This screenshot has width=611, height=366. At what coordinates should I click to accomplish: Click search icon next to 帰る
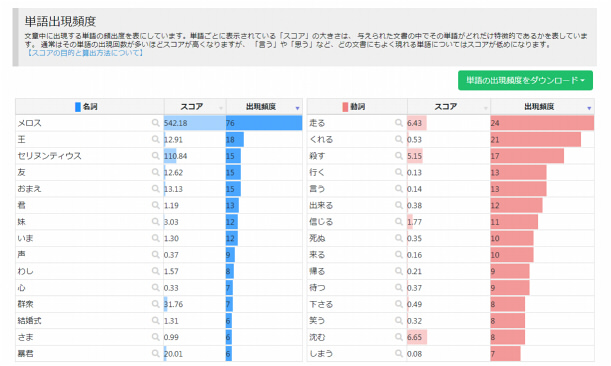click(x=399, y=271)
